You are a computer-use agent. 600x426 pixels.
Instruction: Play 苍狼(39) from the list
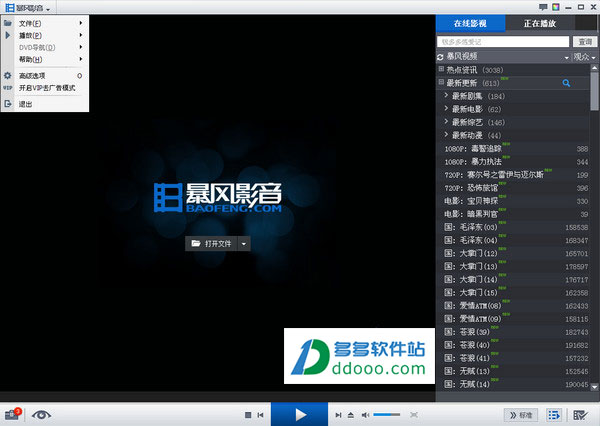tap(513, 332)
